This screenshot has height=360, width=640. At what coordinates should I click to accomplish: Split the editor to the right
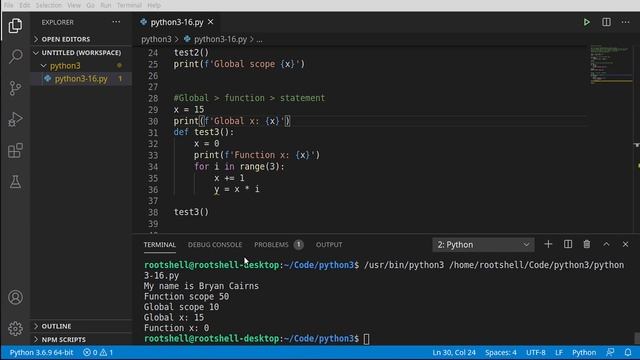pos(606,22)
